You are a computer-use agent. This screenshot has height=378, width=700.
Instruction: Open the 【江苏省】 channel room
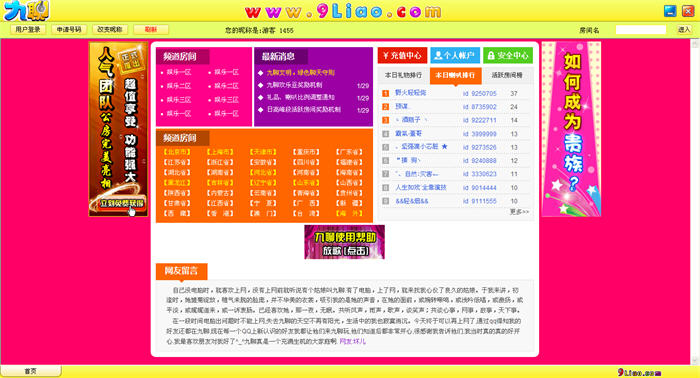[177, 162]
